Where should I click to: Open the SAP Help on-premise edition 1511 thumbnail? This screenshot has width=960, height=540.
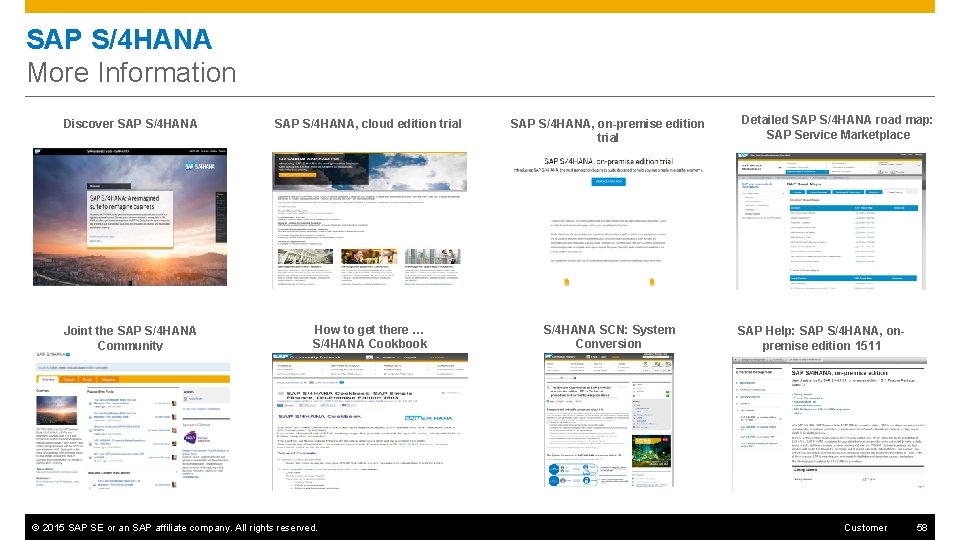pyautogui.click(x=830, y=424)
